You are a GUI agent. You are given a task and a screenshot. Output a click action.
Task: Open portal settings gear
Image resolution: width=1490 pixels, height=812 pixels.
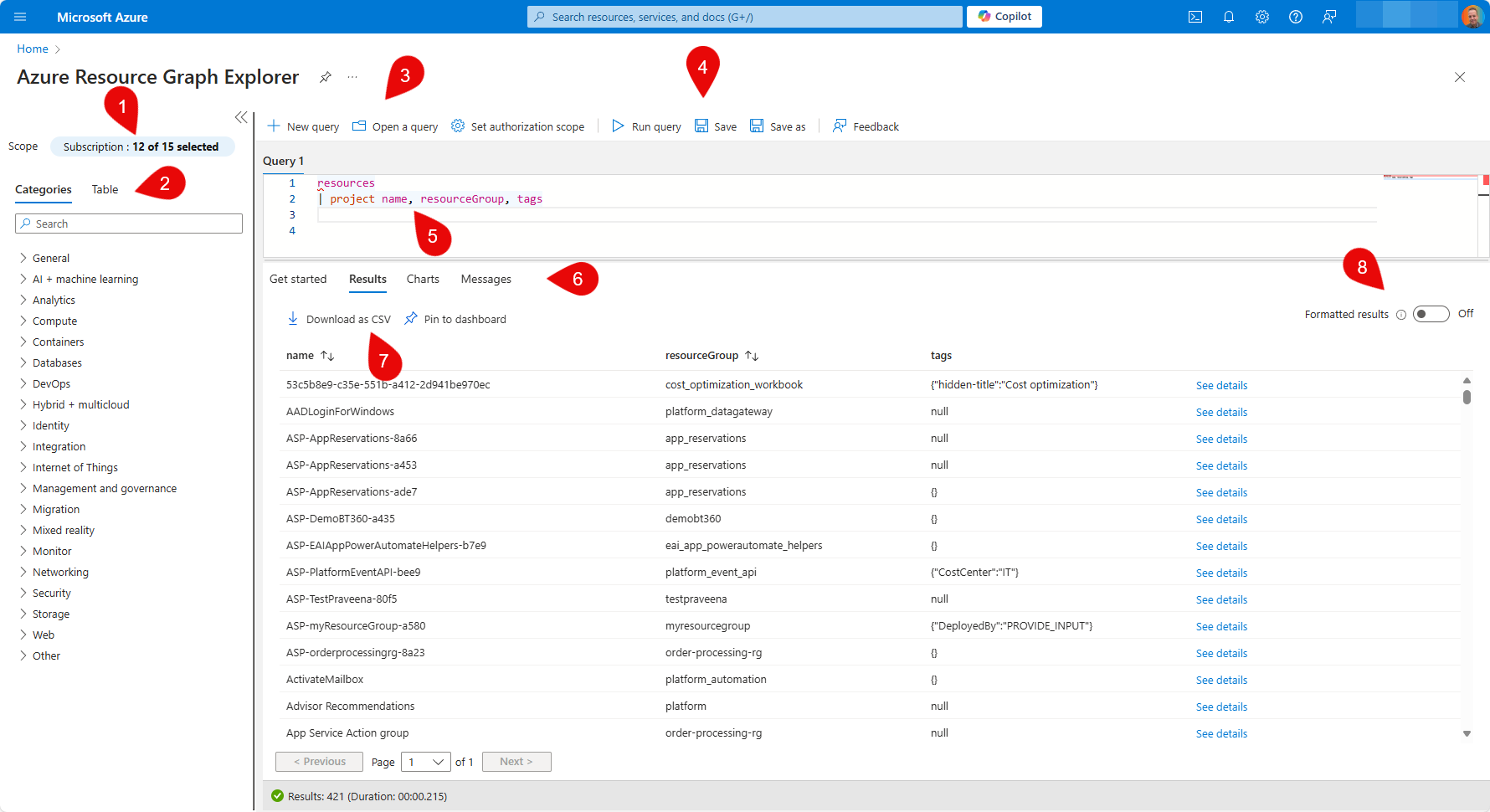1262,16
